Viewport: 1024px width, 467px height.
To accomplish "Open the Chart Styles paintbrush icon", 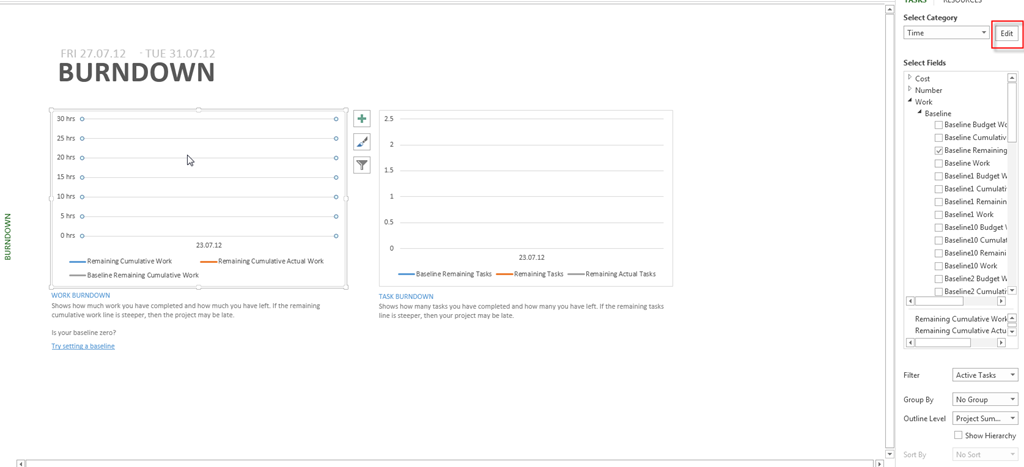I will tap(362, 142).
